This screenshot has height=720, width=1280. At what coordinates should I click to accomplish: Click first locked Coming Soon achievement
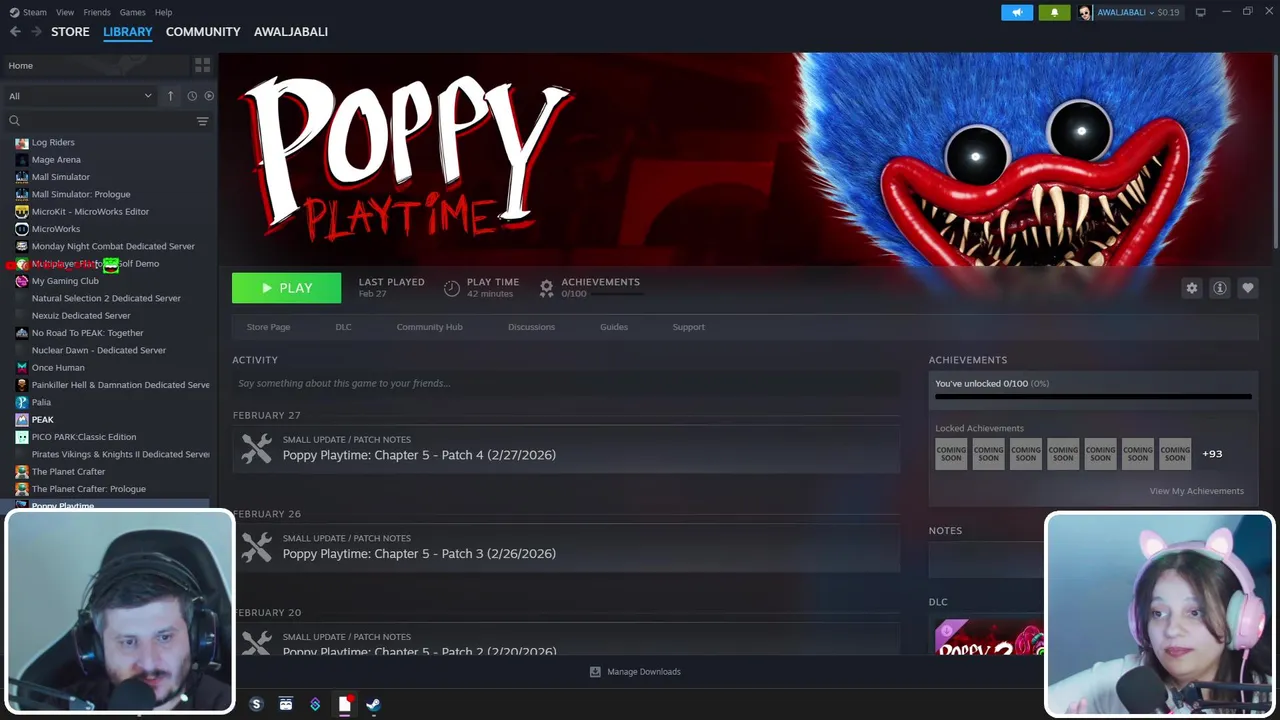pyautogui.click(x=951, y=454)
